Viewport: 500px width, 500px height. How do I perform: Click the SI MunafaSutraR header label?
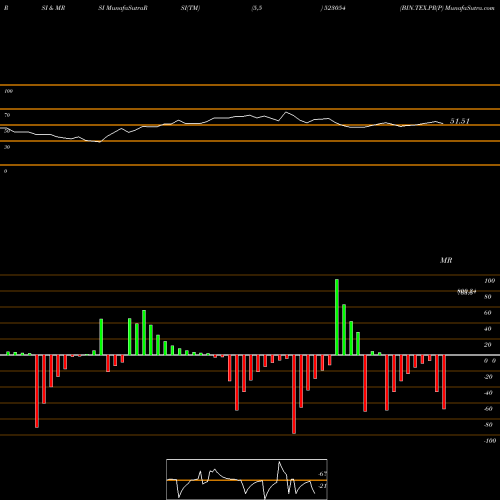(x=123, y=8)
